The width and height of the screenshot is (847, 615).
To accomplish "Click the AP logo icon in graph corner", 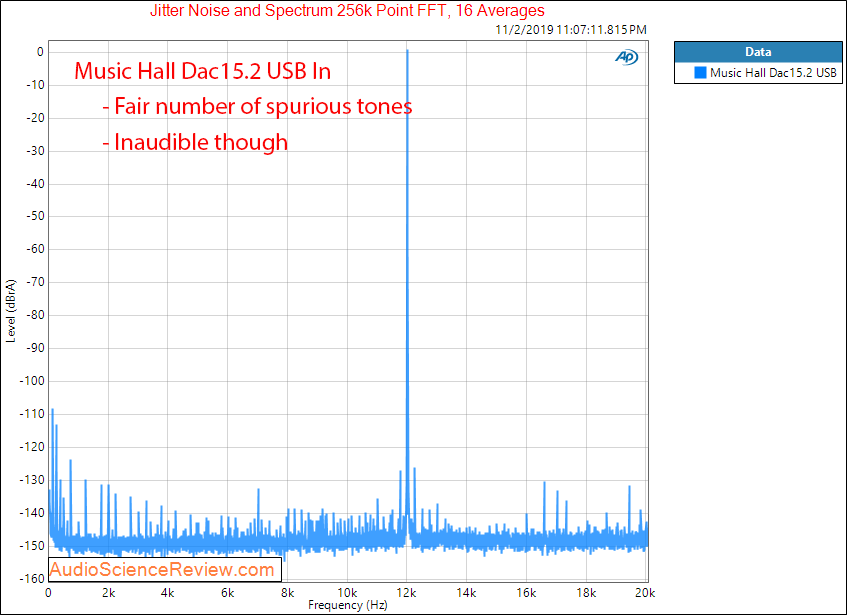I will [x=627, y=57].
